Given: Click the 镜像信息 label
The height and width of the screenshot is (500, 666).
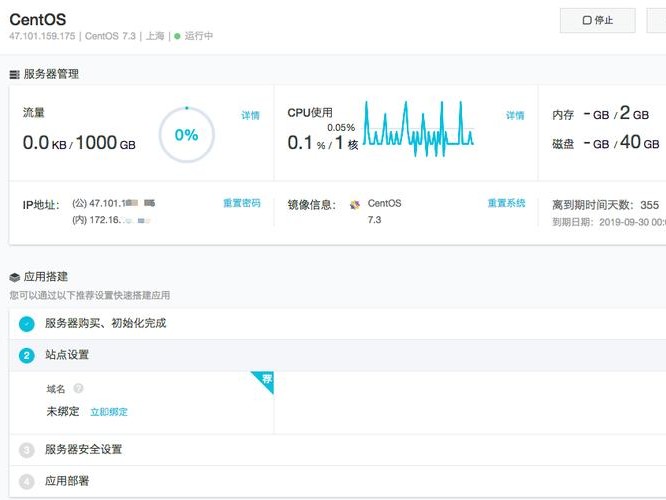Looking at the screenshot, I should click(312, 205).
